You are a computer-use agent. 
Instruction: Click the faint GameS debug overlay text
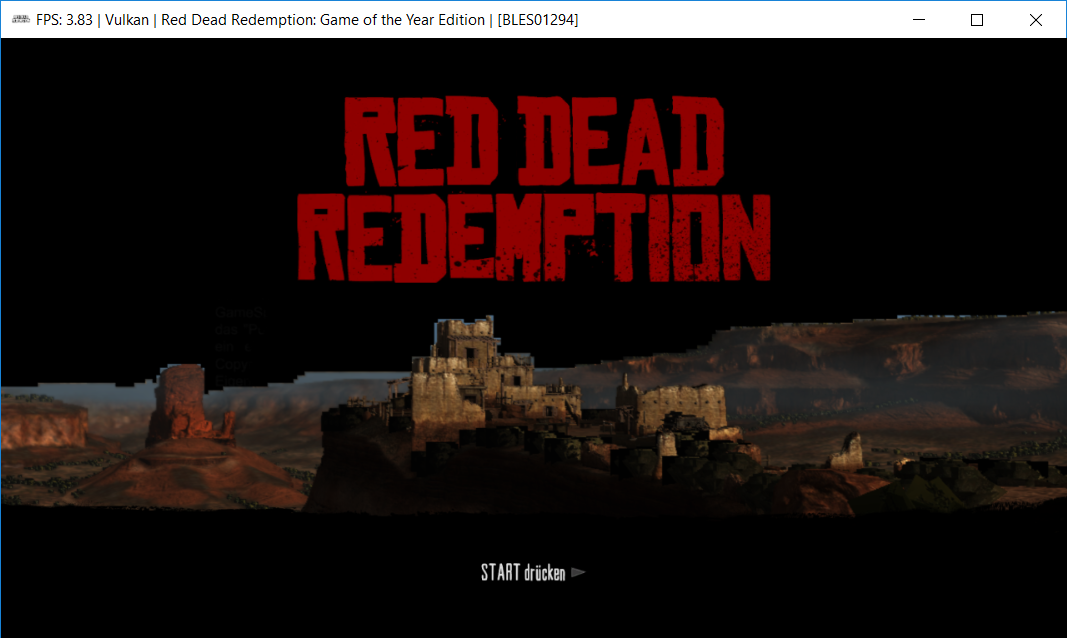pyautogui.click(x=240, y=313)
